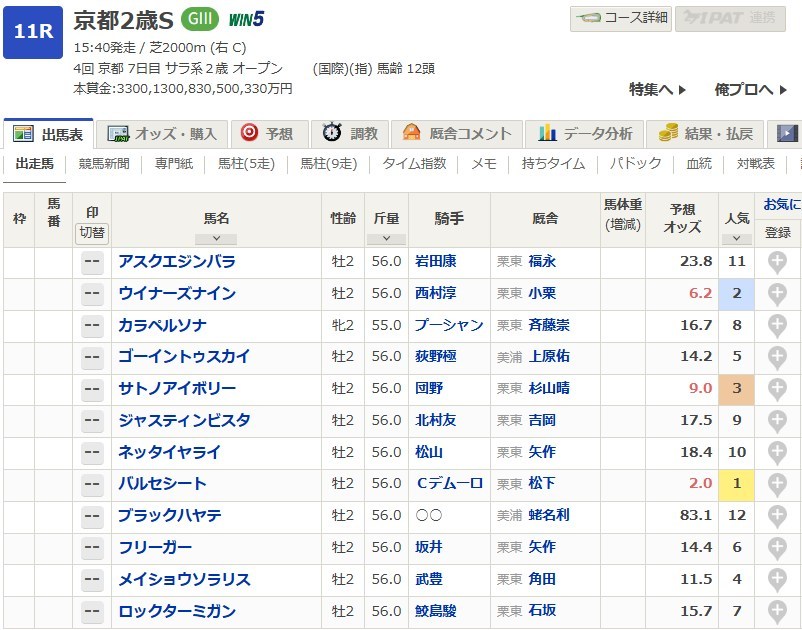Open the video icon tab at far right
This screenshot has height=630, width=802.
pos(788,133)
